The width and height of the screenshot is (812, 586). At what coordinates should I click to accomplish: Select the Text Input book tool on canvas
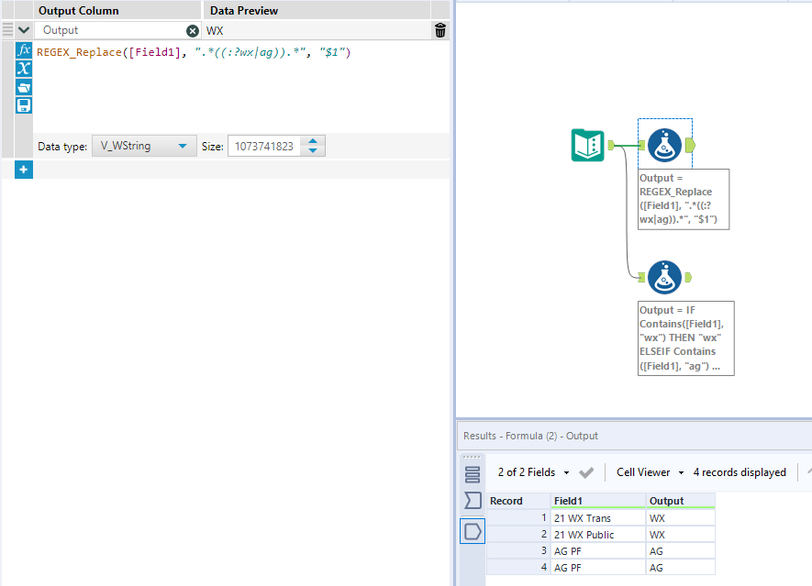click(x=588, y=145)
